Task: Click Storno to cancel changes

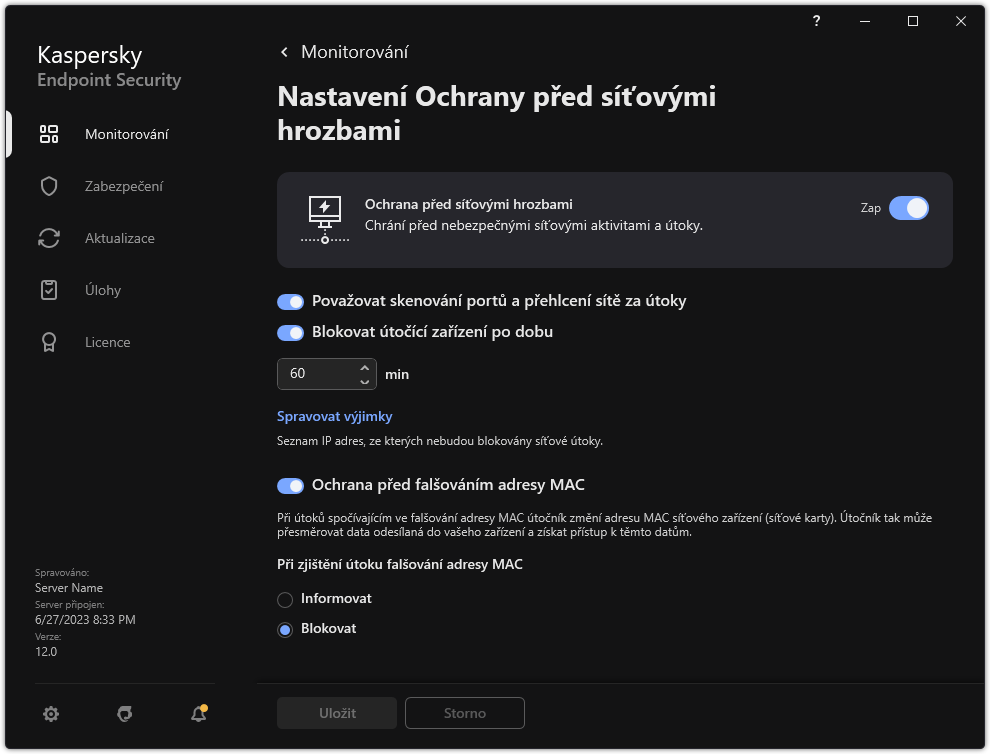Action: [x=464, y=713]
